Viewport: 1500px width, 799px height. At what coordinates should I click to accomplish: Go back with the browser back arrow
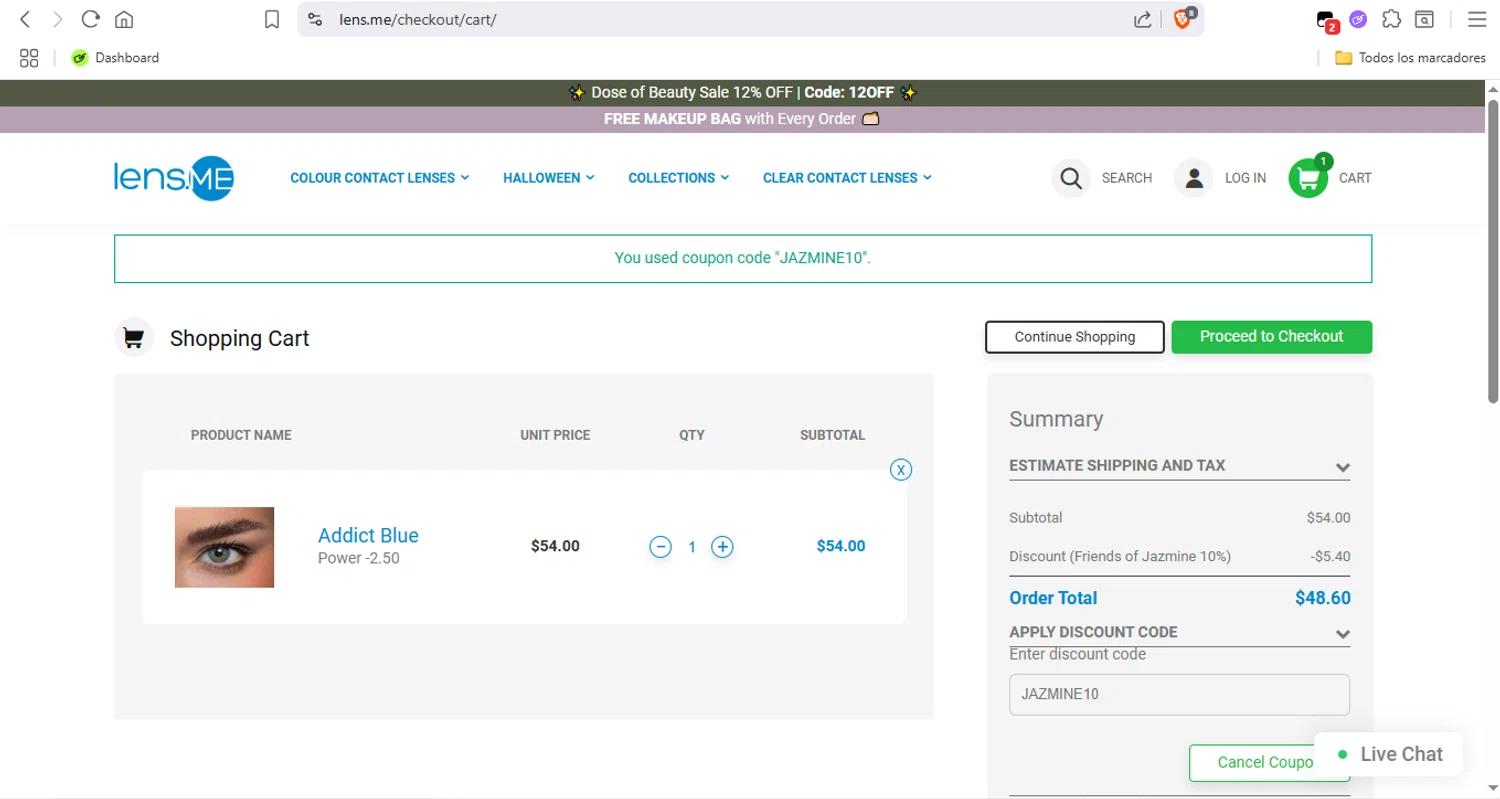26,19
